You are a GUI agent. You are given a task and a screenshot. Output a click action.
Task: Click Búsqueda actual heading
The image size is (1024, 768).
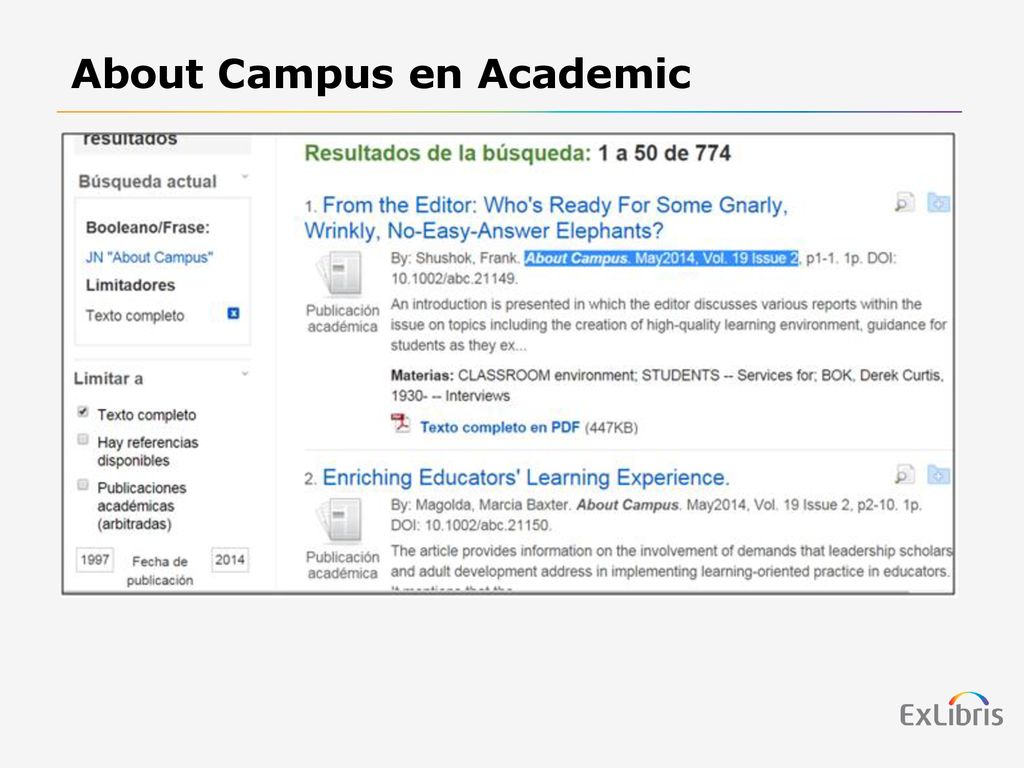coord(148,182)
